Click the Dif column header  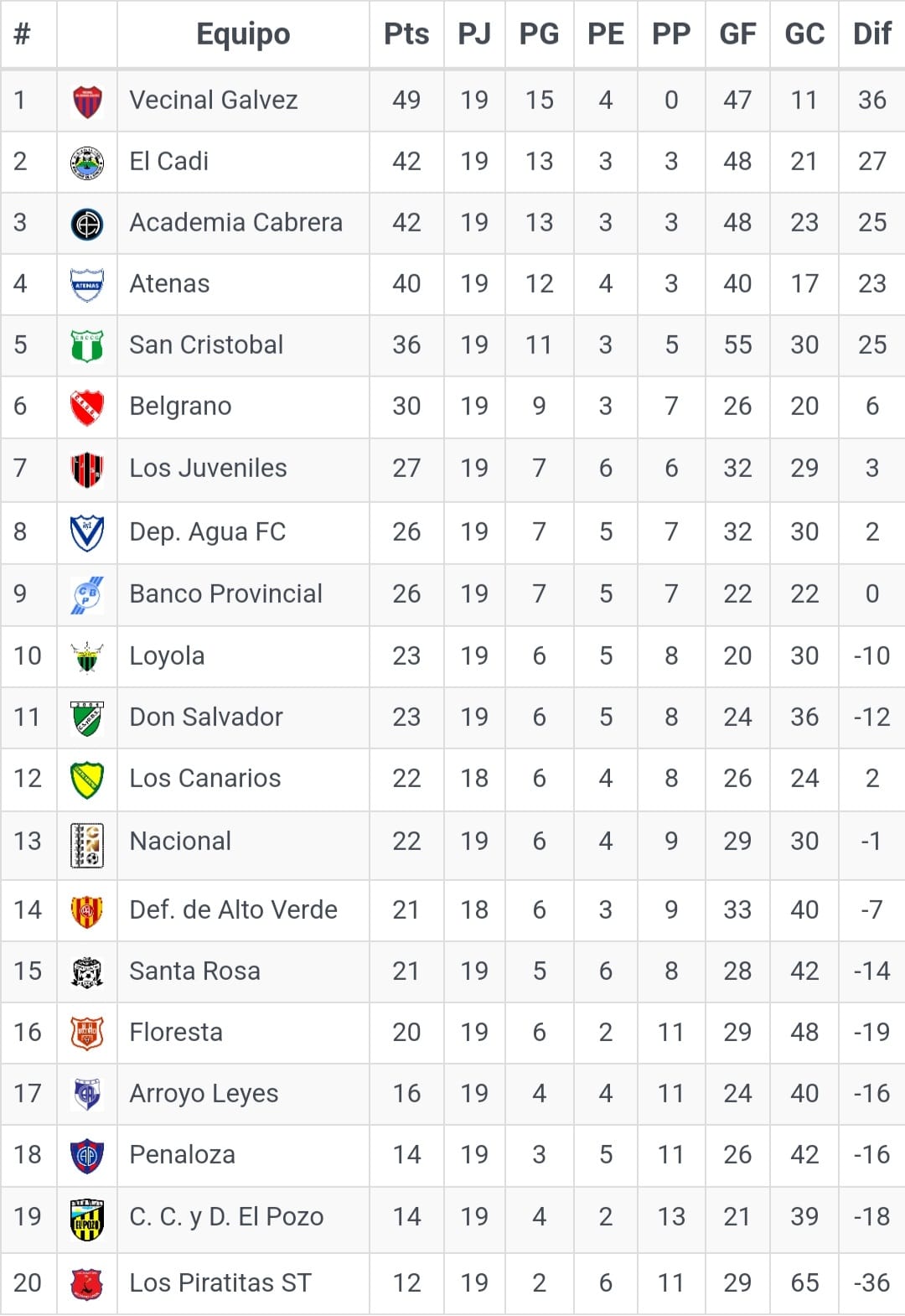pyautogui.click(x=871, y=34)
